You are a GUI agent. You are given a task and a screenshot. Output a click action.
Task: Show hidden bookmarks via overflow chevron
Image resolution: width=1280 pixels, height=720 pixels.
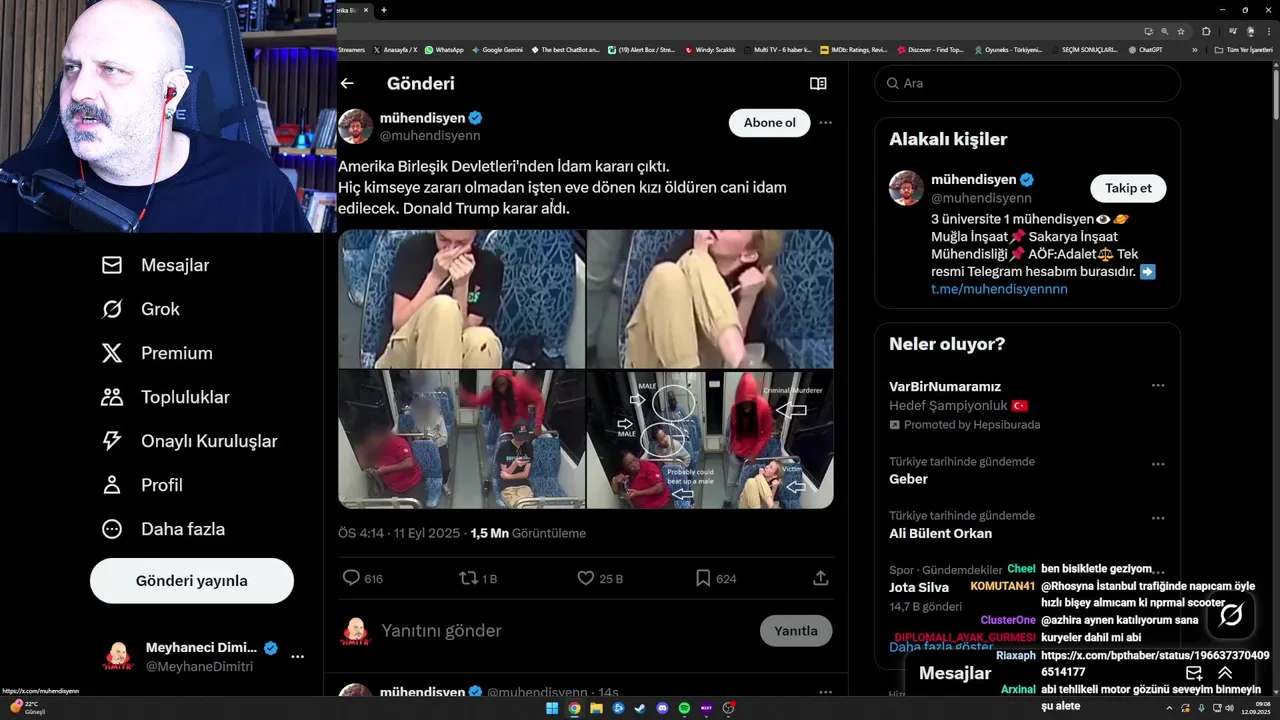[x=1194, y=49]
